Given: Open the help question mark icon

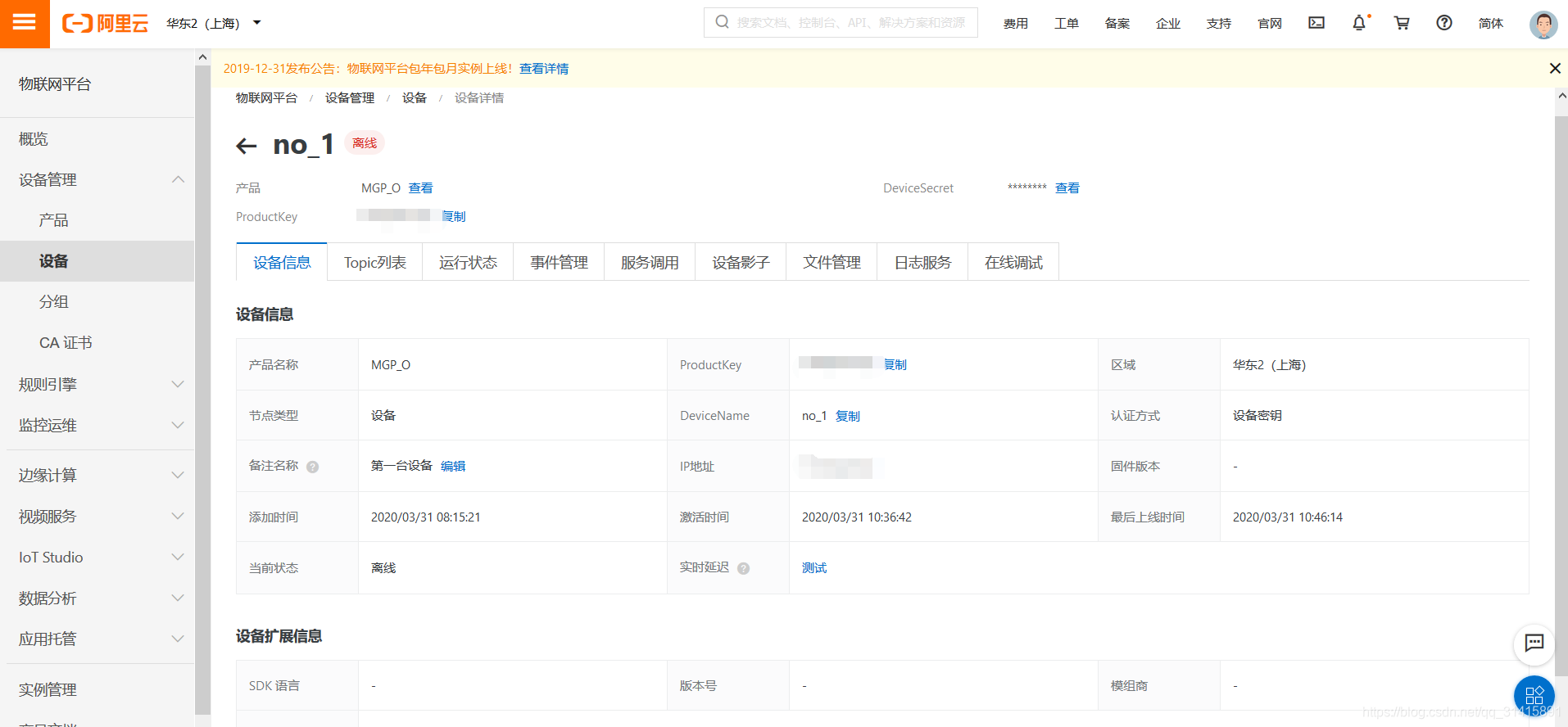Looking at the screenshot, I should pos(1444,23).
